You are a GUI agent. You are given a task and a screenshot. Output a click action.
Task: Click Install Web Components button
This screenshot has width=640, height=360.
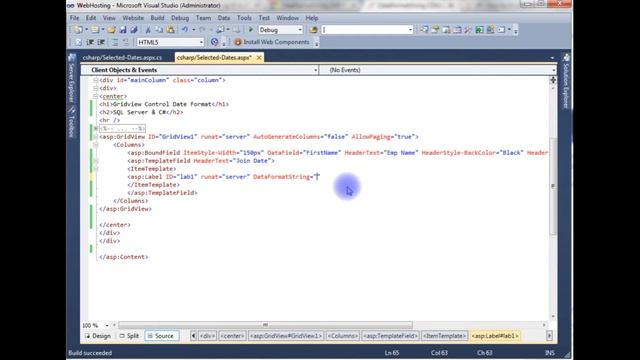coord(272,42)
